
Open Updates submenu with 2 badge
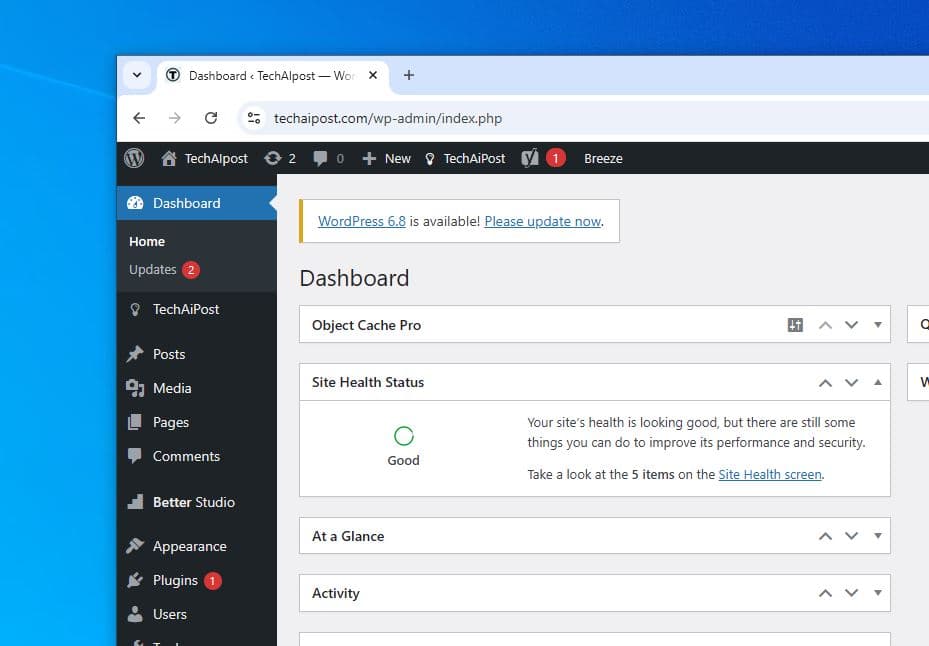point(164,270)
